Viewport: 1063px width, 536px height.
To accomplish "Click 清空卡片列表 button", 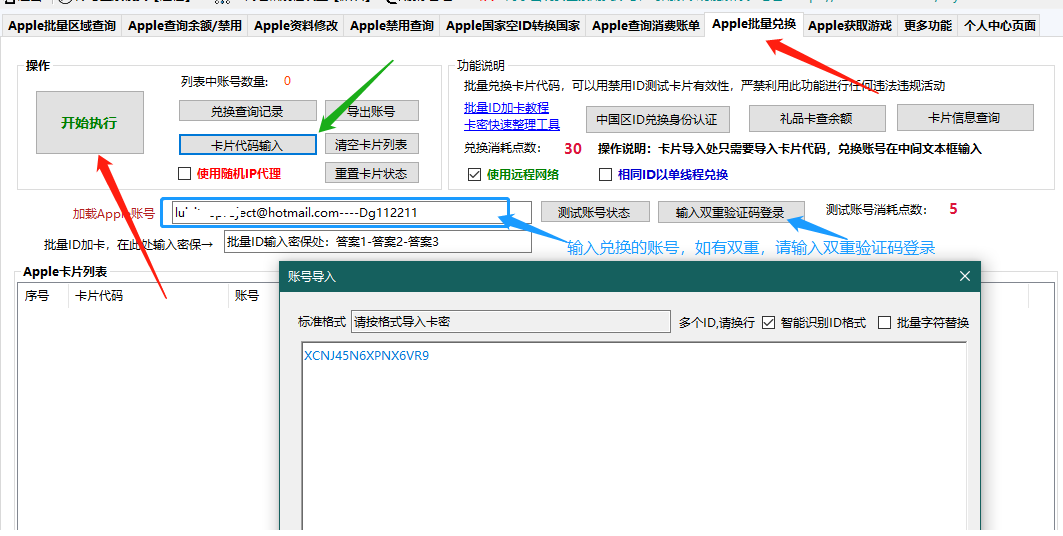I will tap(372, 144).
